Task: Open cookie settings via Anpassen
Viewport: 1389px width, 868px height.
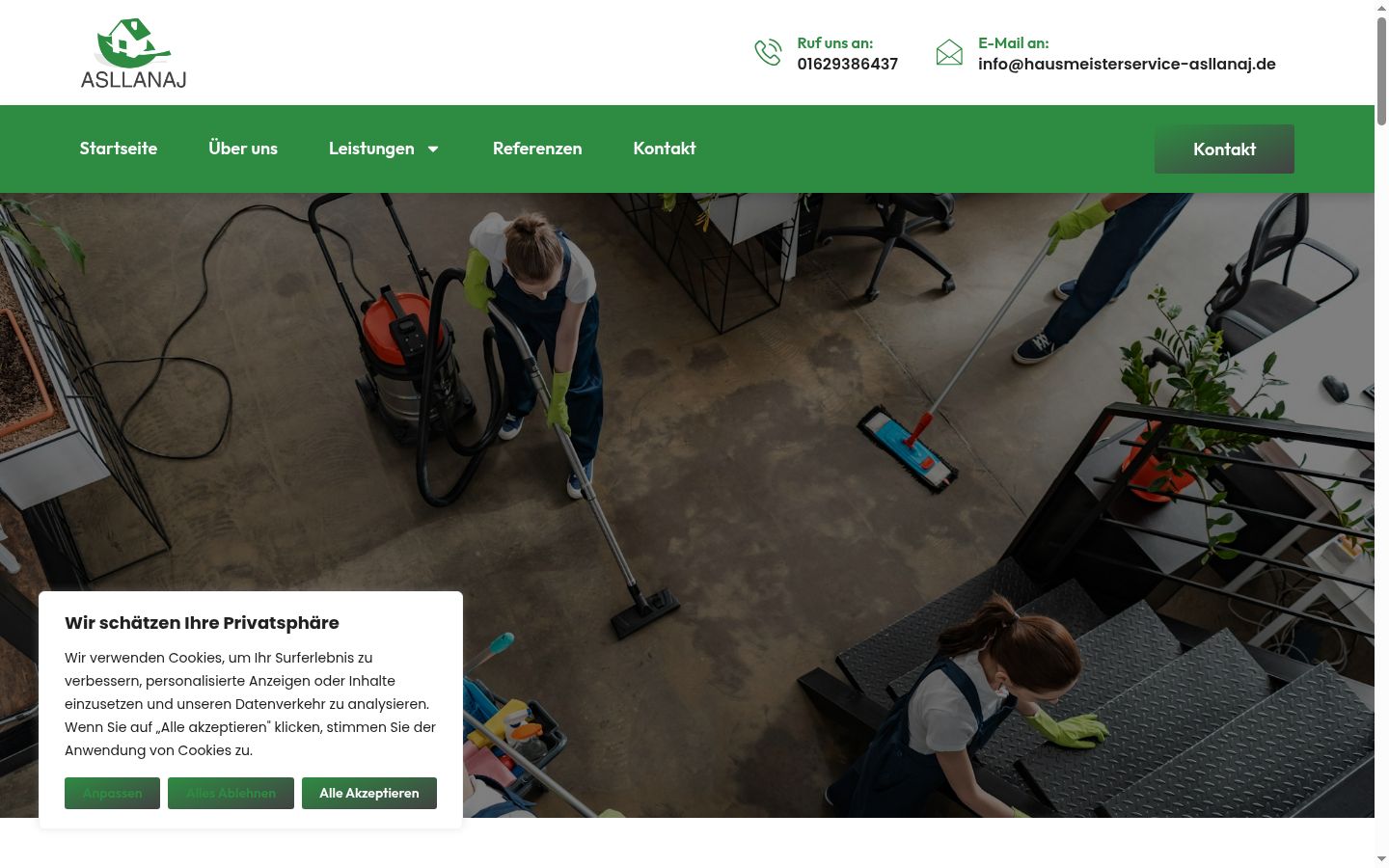Action: point(112,793)
